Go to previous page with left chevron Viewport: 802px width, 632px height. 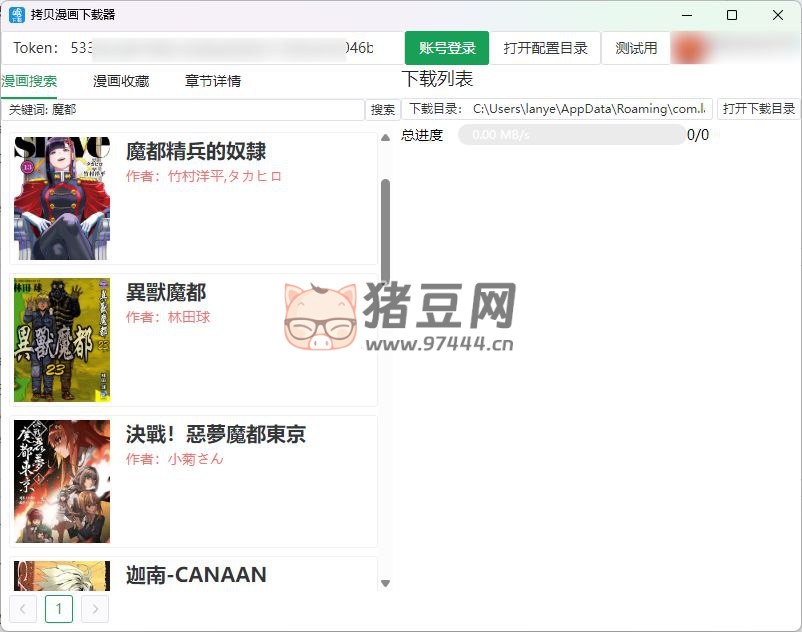click(x=23, y=609)
